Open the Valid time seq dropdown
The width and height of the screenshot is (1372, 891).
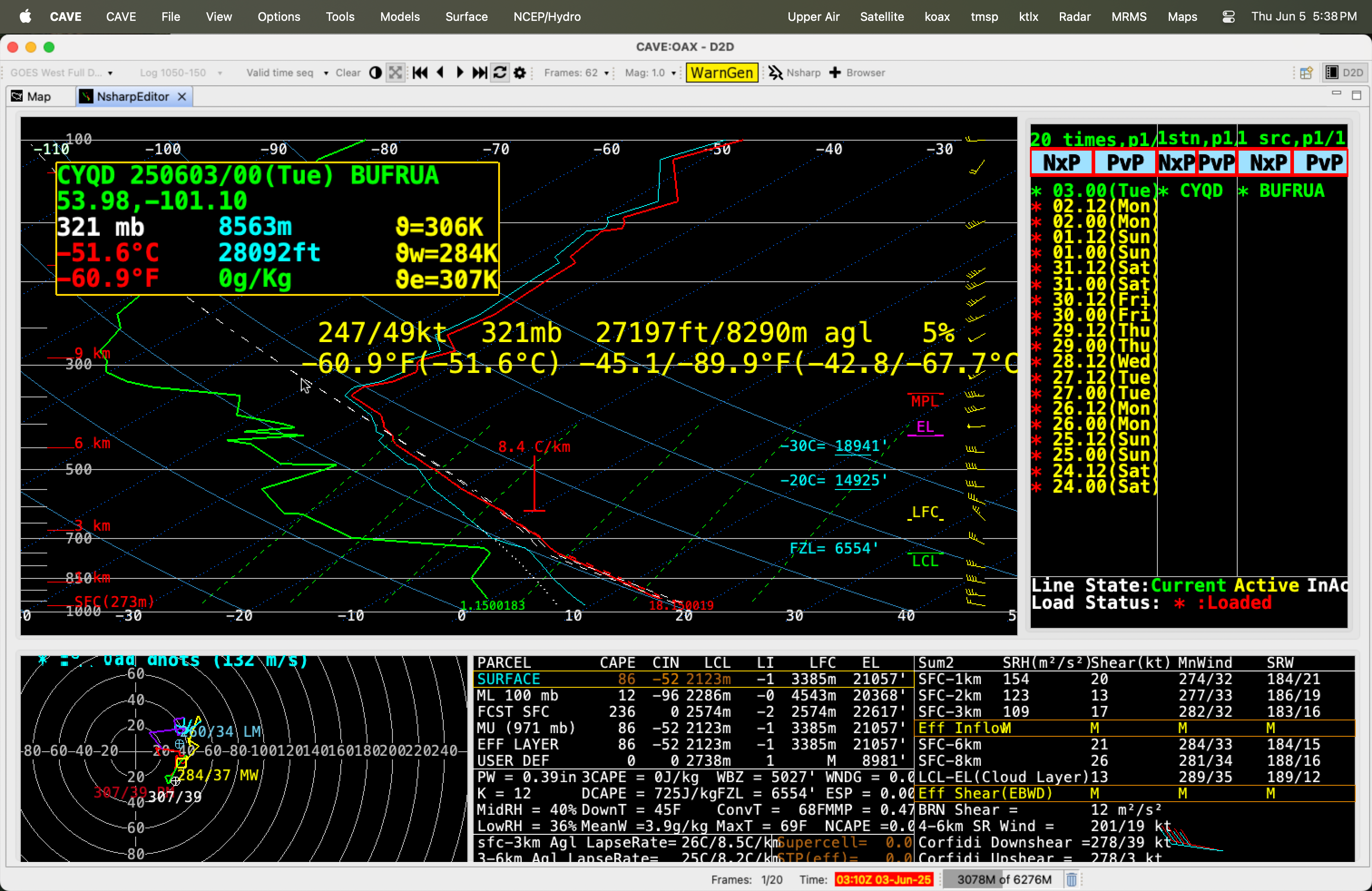pyautogui.click(x=287, y=73)
